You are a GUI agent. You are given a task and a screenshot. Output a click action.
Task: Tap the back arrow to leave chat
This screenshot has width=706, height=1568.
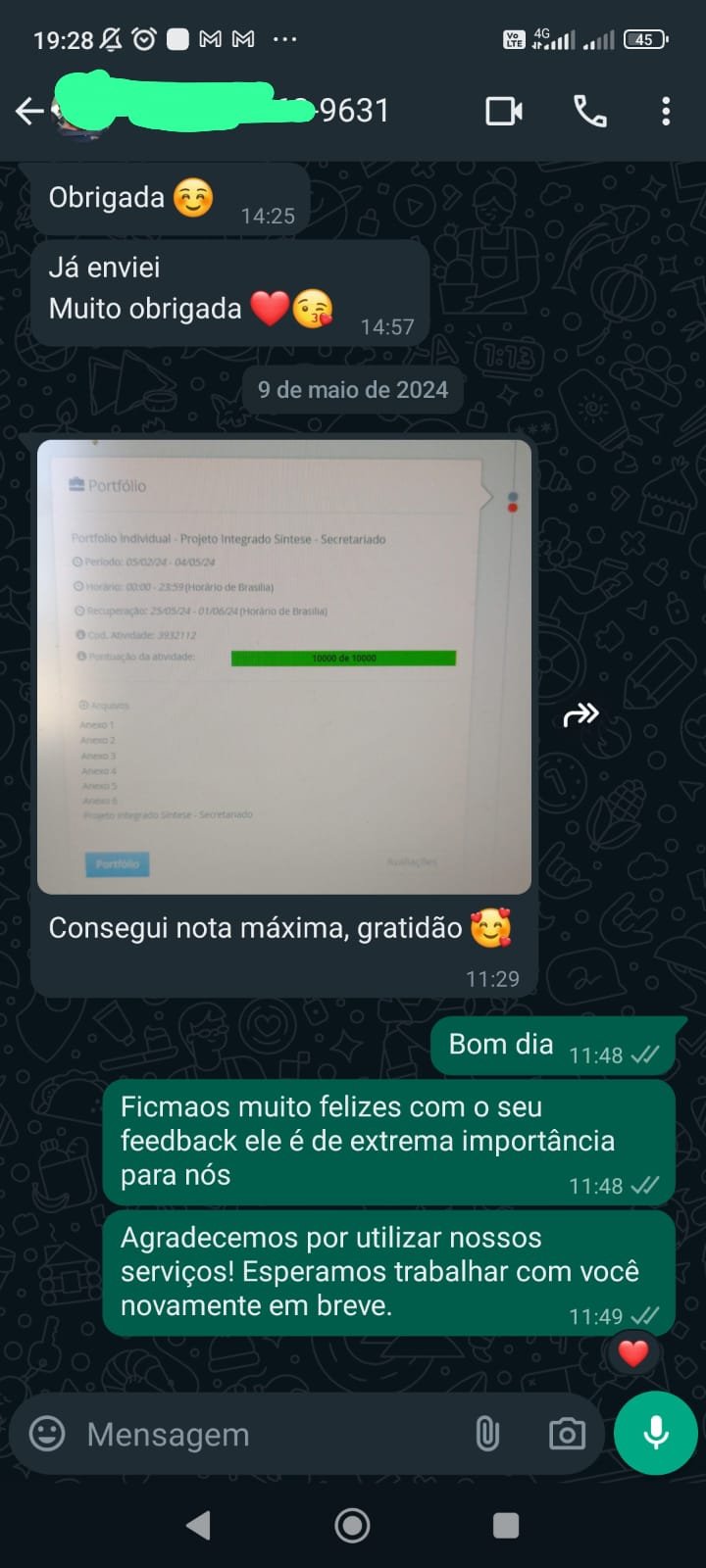[29, 112]
